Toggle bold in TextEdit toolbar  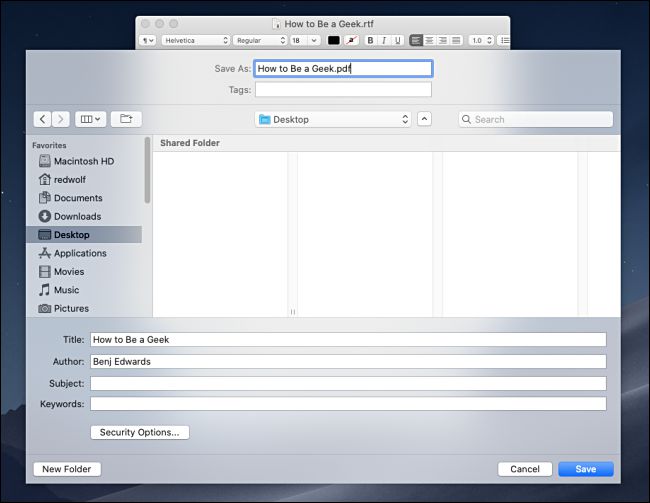pos(370,40)
